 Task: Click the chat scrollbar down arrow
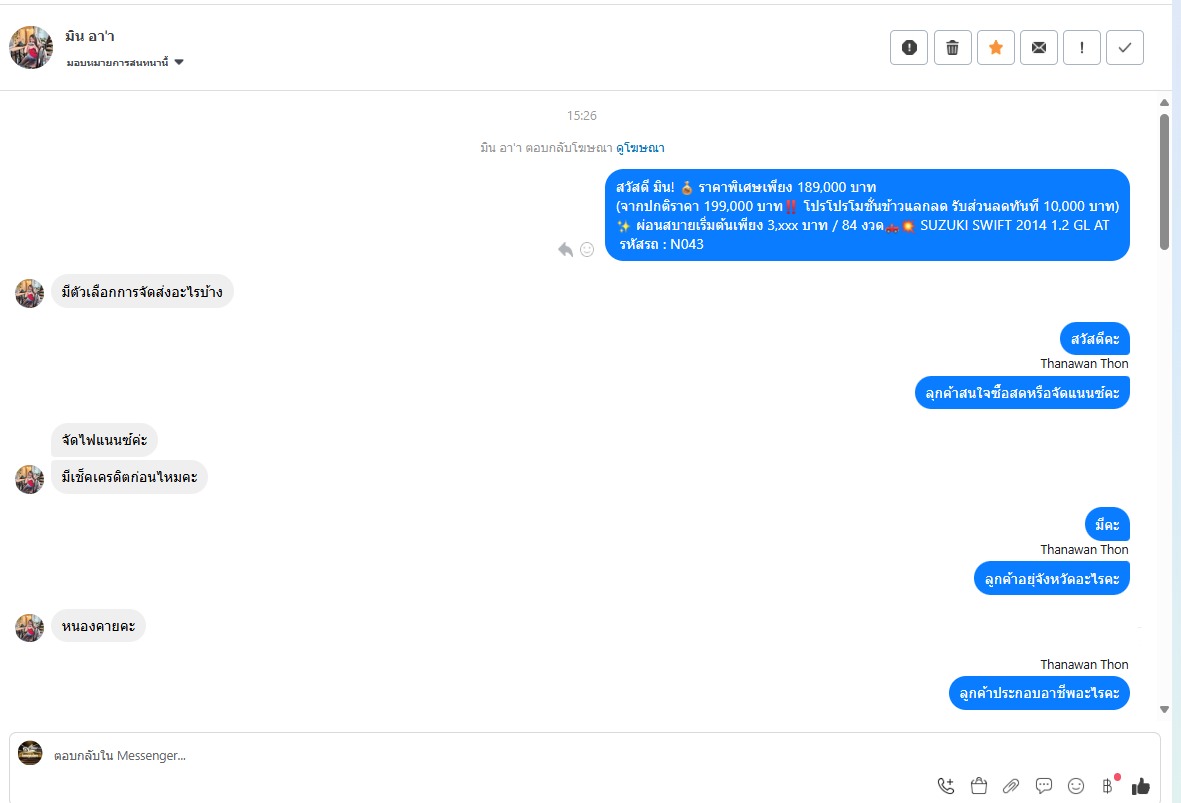click(1165, 709)
